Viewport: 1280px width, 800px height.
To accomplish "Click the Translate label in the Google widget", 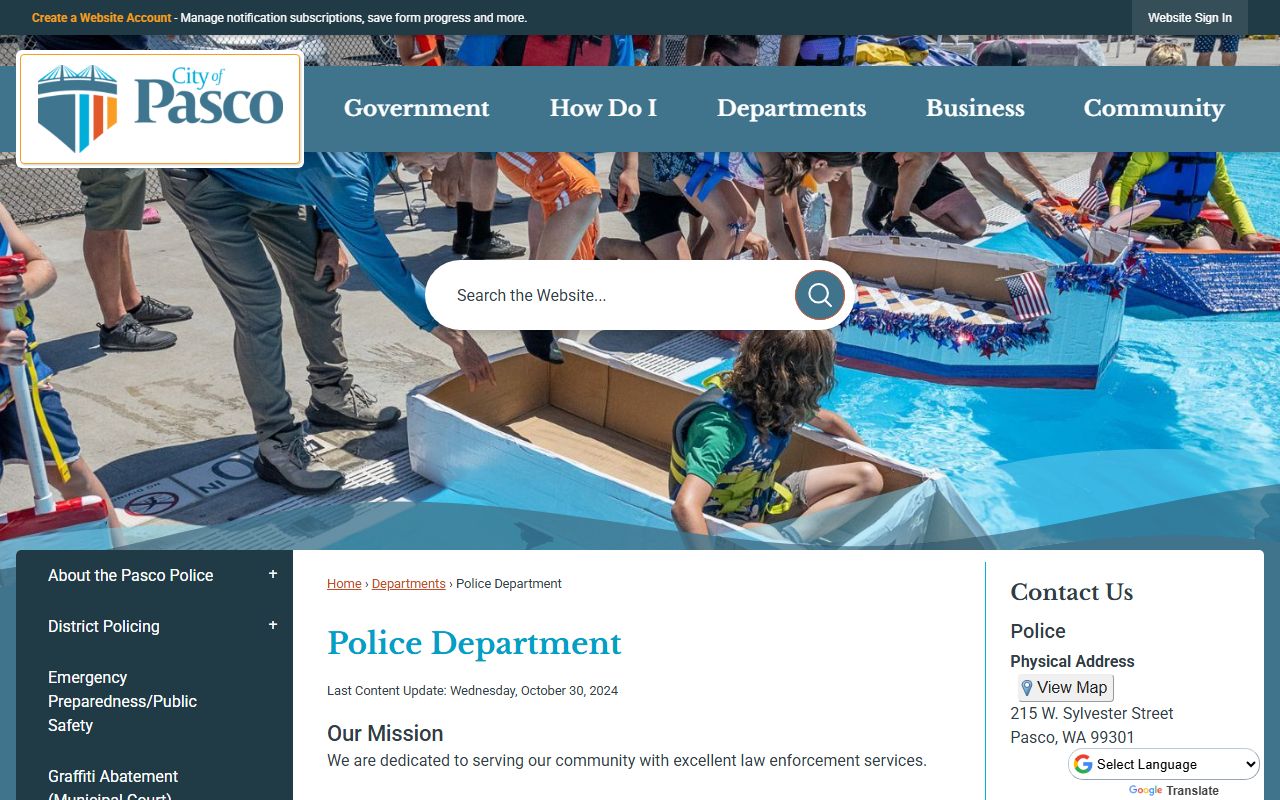I will (1193, 790).
